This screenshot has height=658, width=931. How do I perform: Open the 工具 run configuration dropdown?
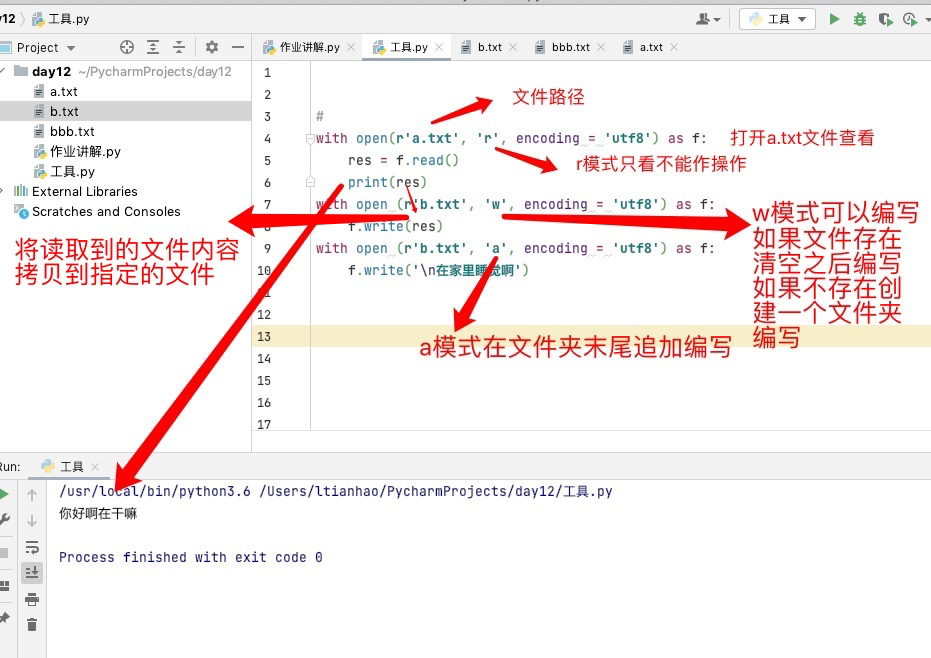click(777, 19)
